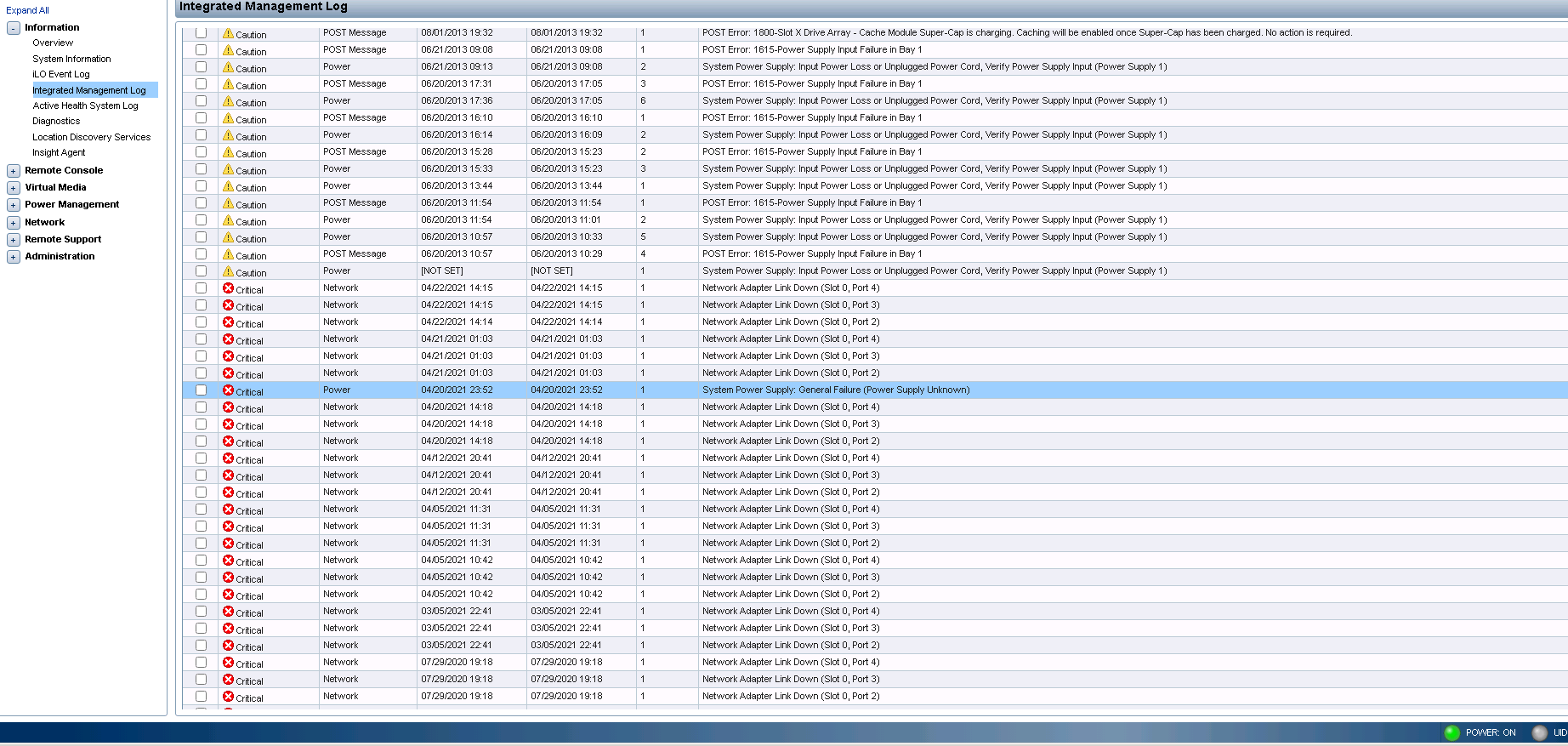Viewport: 1568px width, 746px height.
Task: Click critical icon on 04/05/2021 10:42 Port 2 row
Action: (x=228, y=595)
